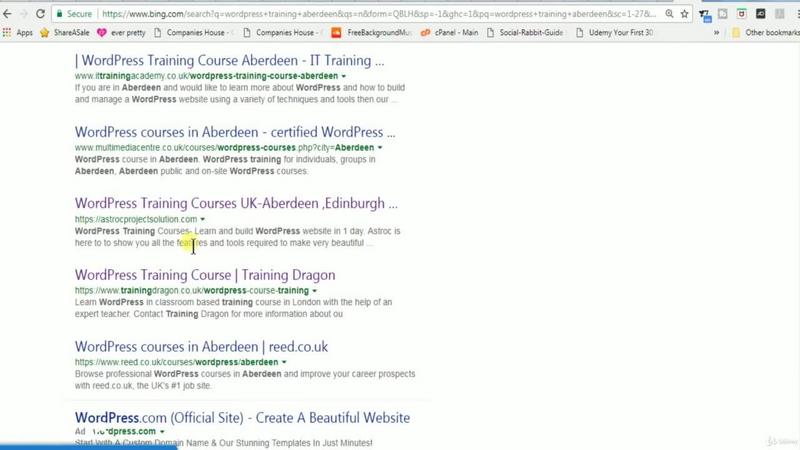This screenshot has width=800, height=450.
Task: Expand dropdown arrow next to trainingdragon.co.uk URL
Action: tap(315, 290)
